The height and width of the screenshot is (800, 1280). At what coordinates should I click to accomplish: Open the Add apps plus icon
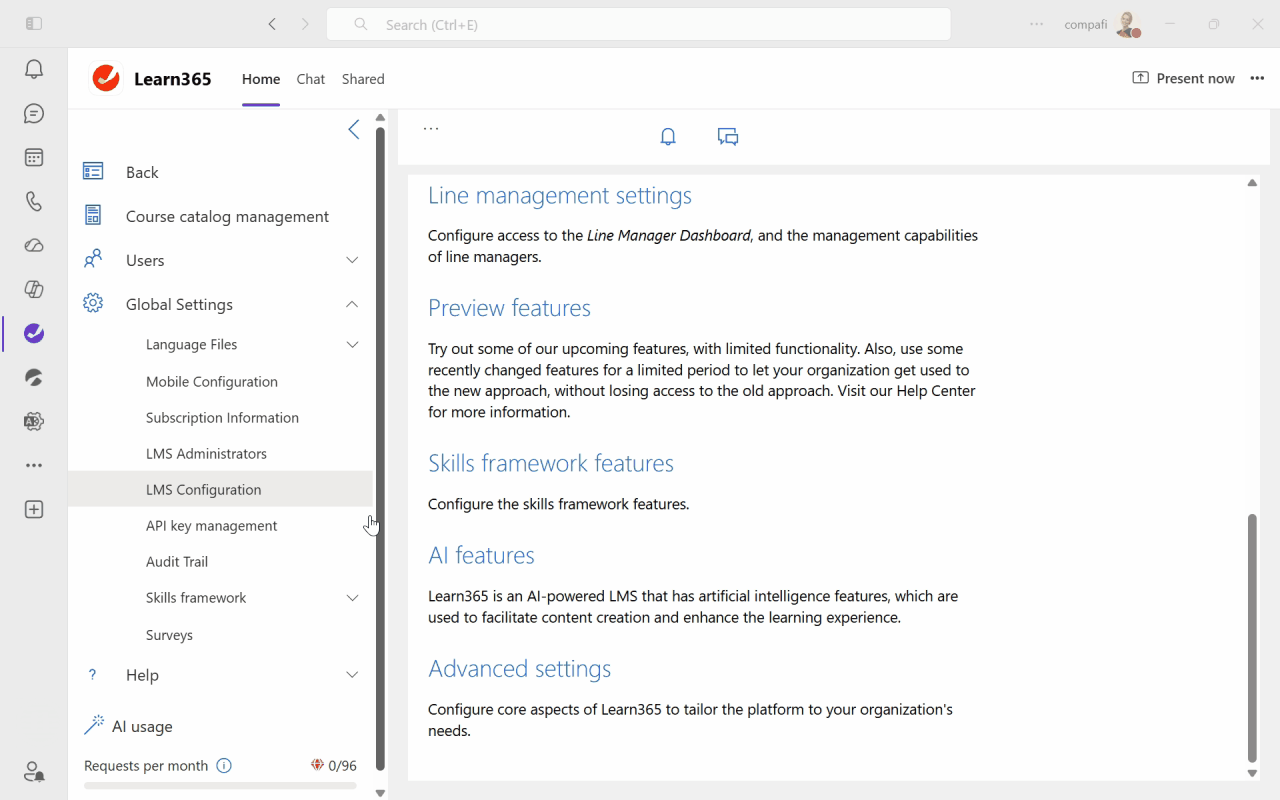click(x=34, y=510)
